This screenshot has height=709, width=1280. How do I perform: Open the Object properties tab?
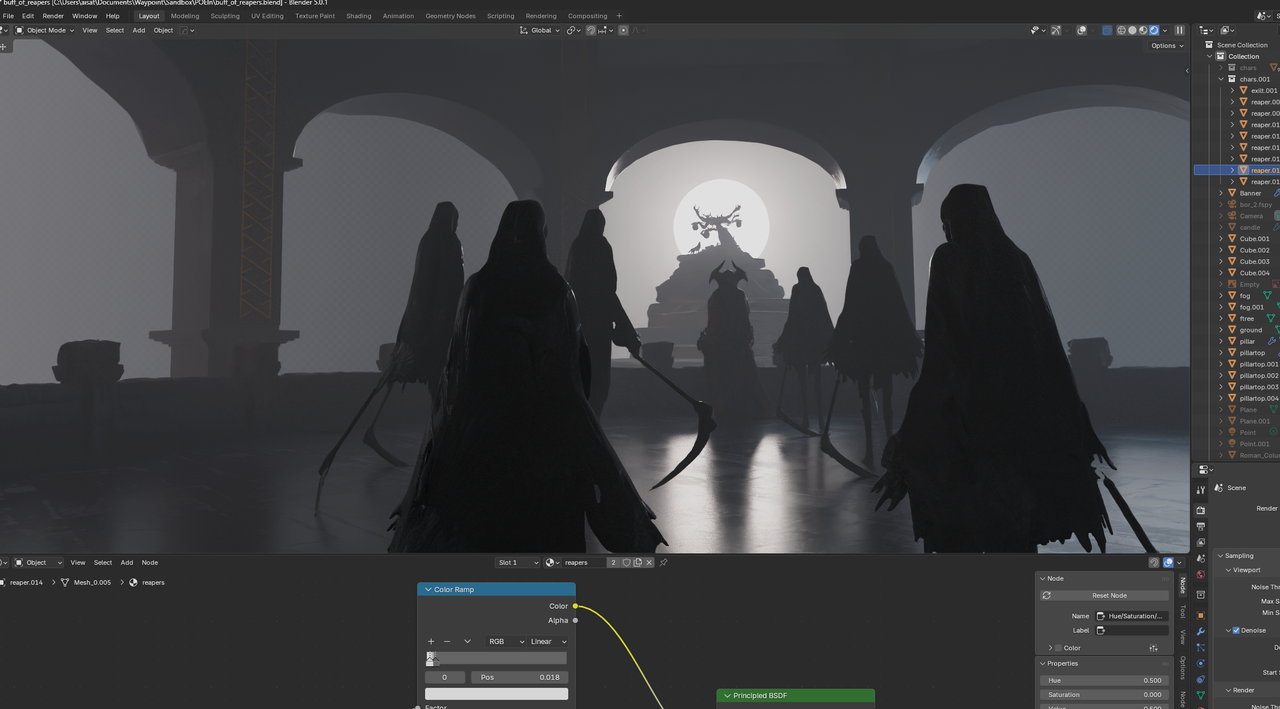pyautogui.click(x=1201, y=615)
